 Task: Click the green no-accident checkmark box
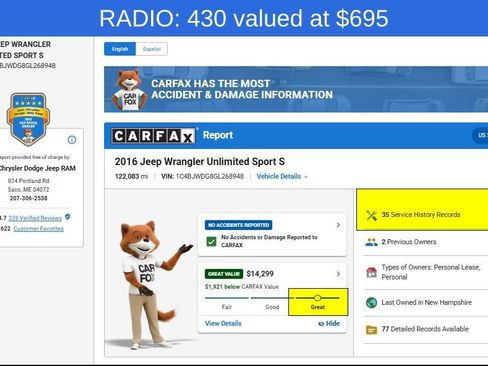tap(211, 241)
